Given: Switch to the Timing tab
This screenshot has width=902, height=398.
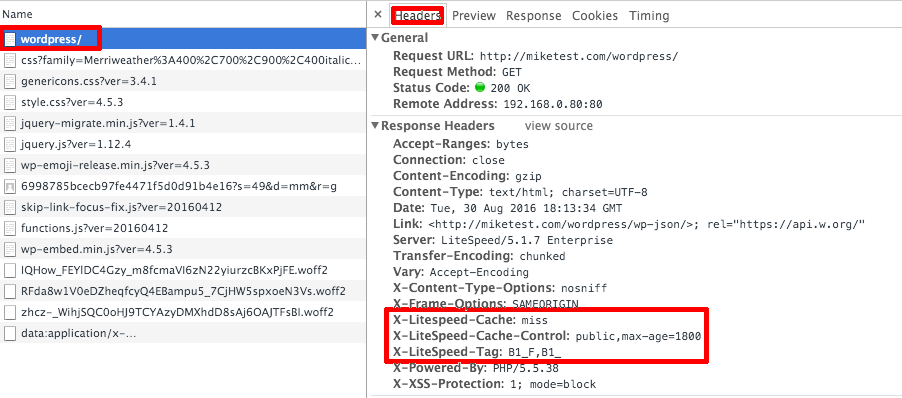Looking at the screenshot, I should point(649,16).
